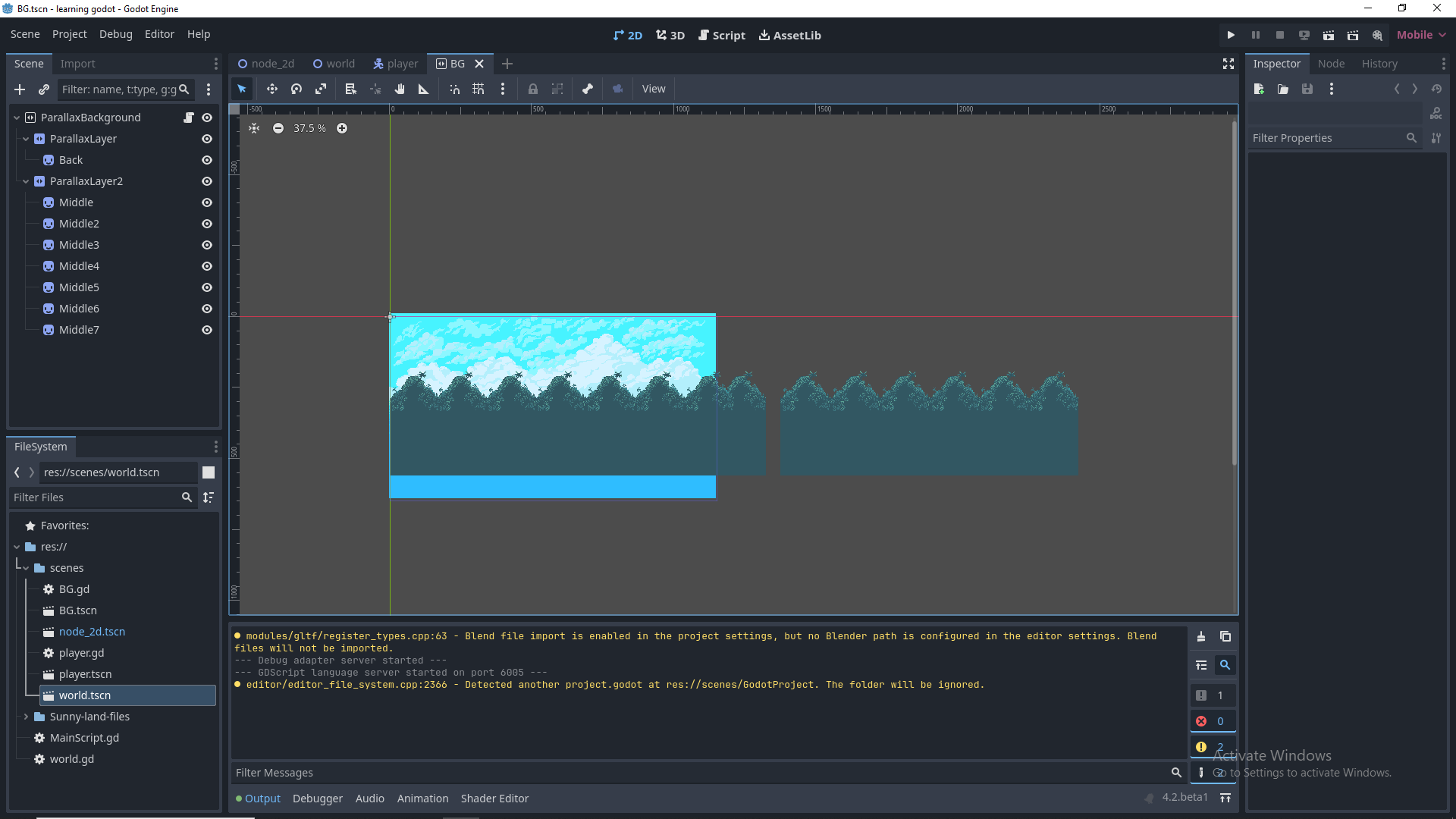Toggle visibility of Middle3 node
1456x819 pixels.
pyautogui.click(x=207, y=245)
